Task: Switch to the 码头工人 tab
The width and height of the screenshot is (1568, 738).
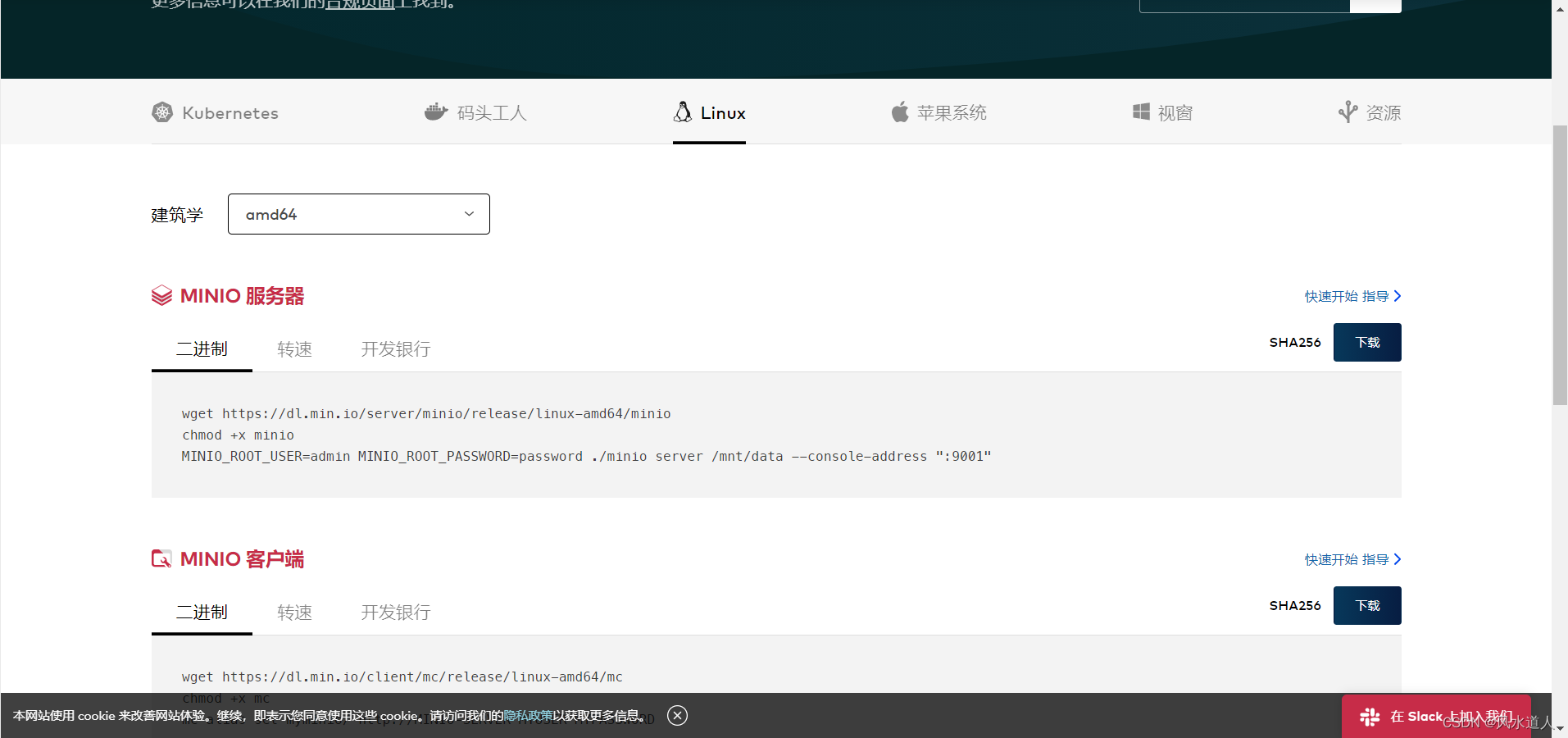Action: tap(475, 112)
